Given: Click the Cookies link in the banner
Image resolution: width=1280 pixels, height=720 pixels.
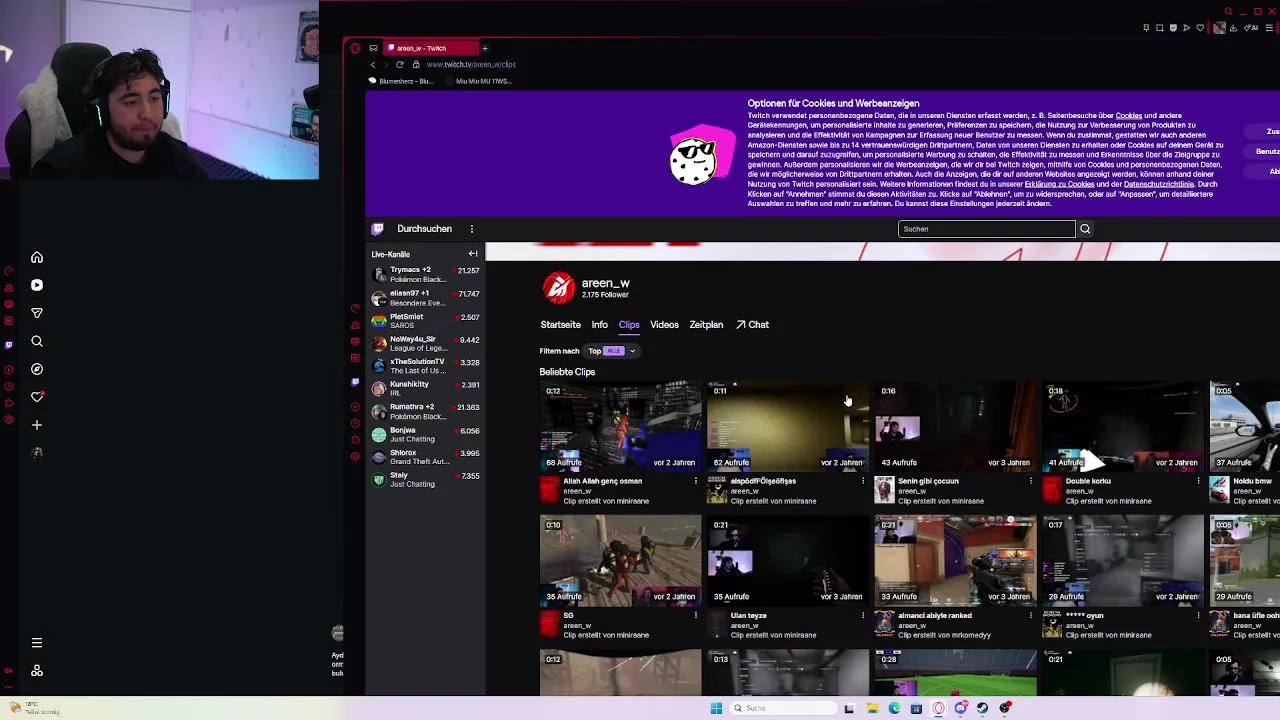Looking at the screenshot, I should tap(1129, 116).
